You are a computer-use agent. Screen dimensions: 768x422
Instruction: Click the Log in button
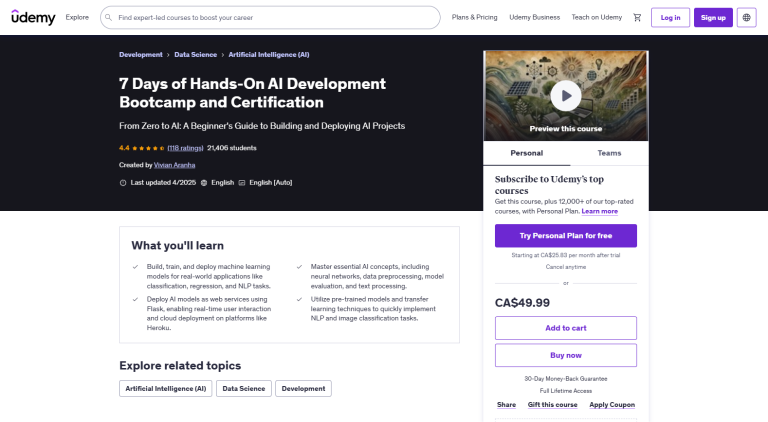tap(670, 18)
